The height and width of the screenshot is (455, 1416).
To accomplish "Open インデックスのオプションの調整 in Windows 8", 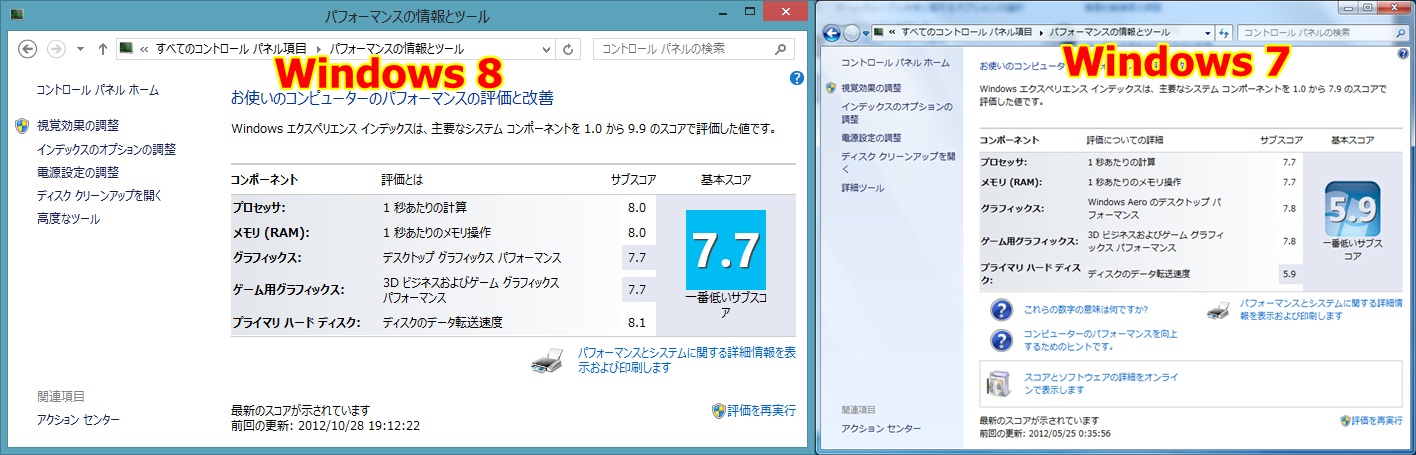I will coord(106,149).
